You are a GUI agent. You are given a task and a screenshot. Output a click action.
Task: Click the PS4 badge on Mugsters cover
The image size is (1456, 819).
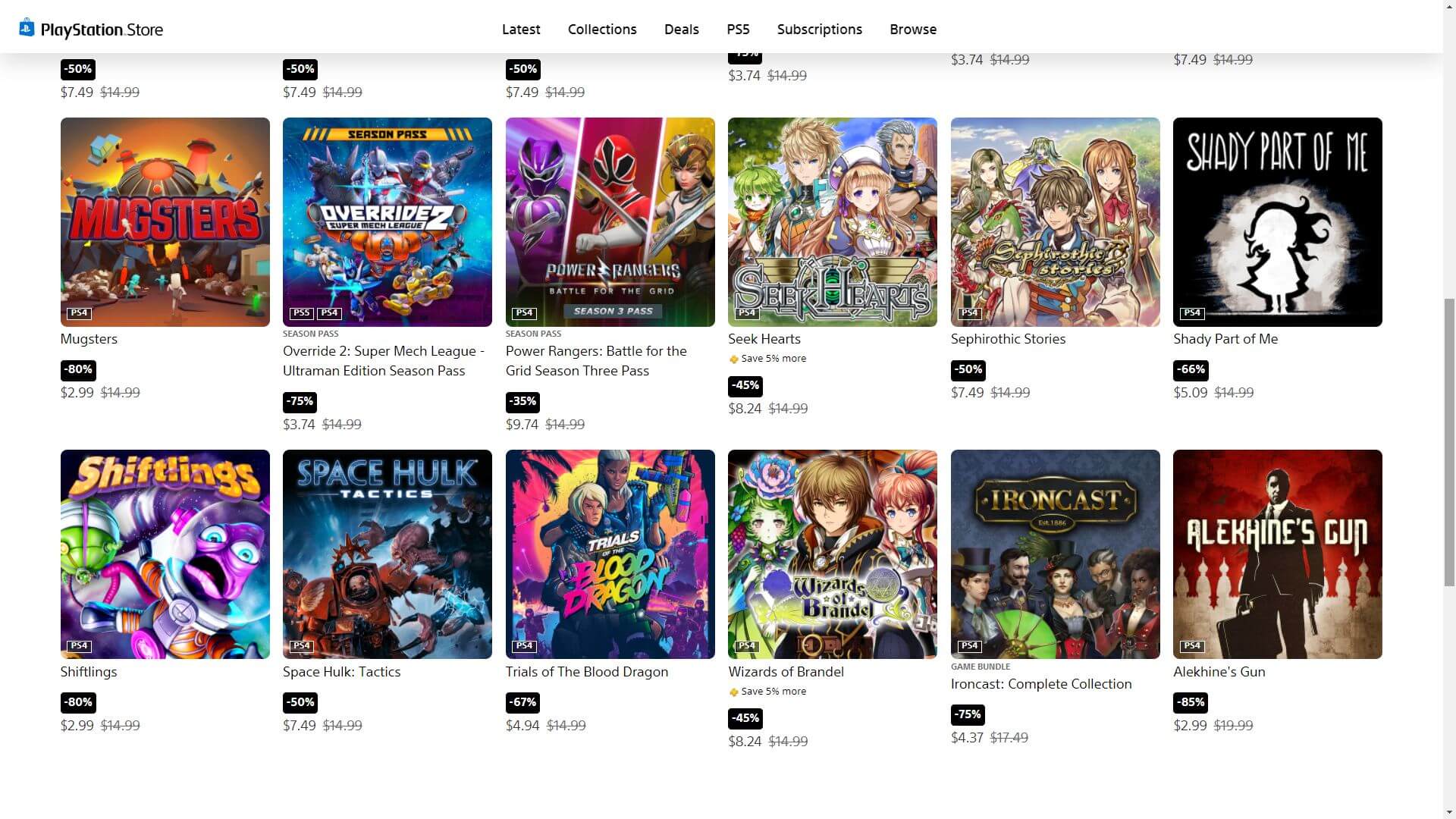pos(79,313)
